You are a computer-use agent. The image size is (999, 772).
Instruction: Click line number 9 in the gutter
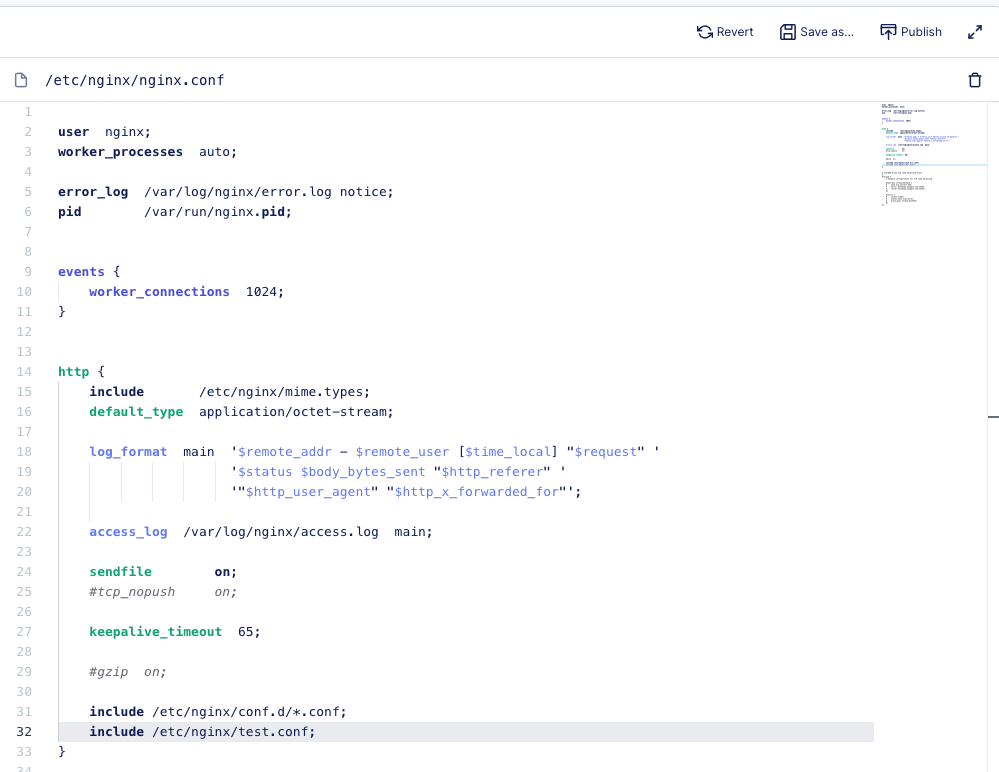28,272
